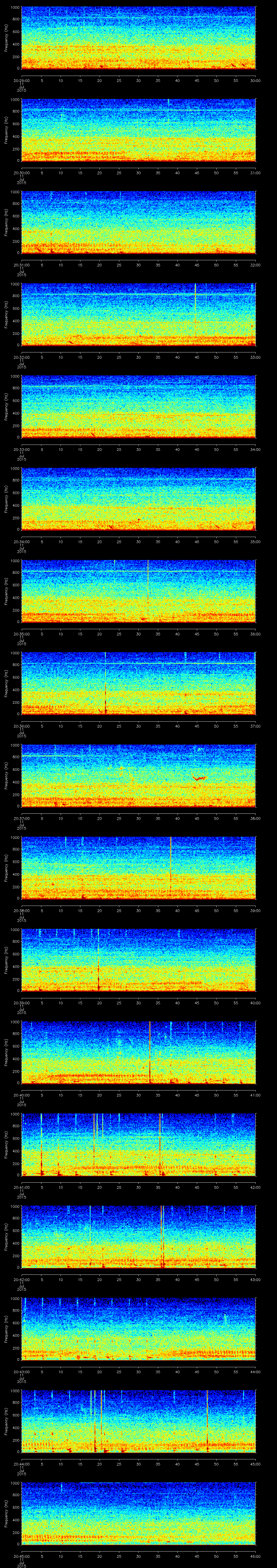Click the Frequency (Hz) axis title of 20:29:00 panel
The width and height of the screenshot is (277, 1568).
tap(6, 38)
